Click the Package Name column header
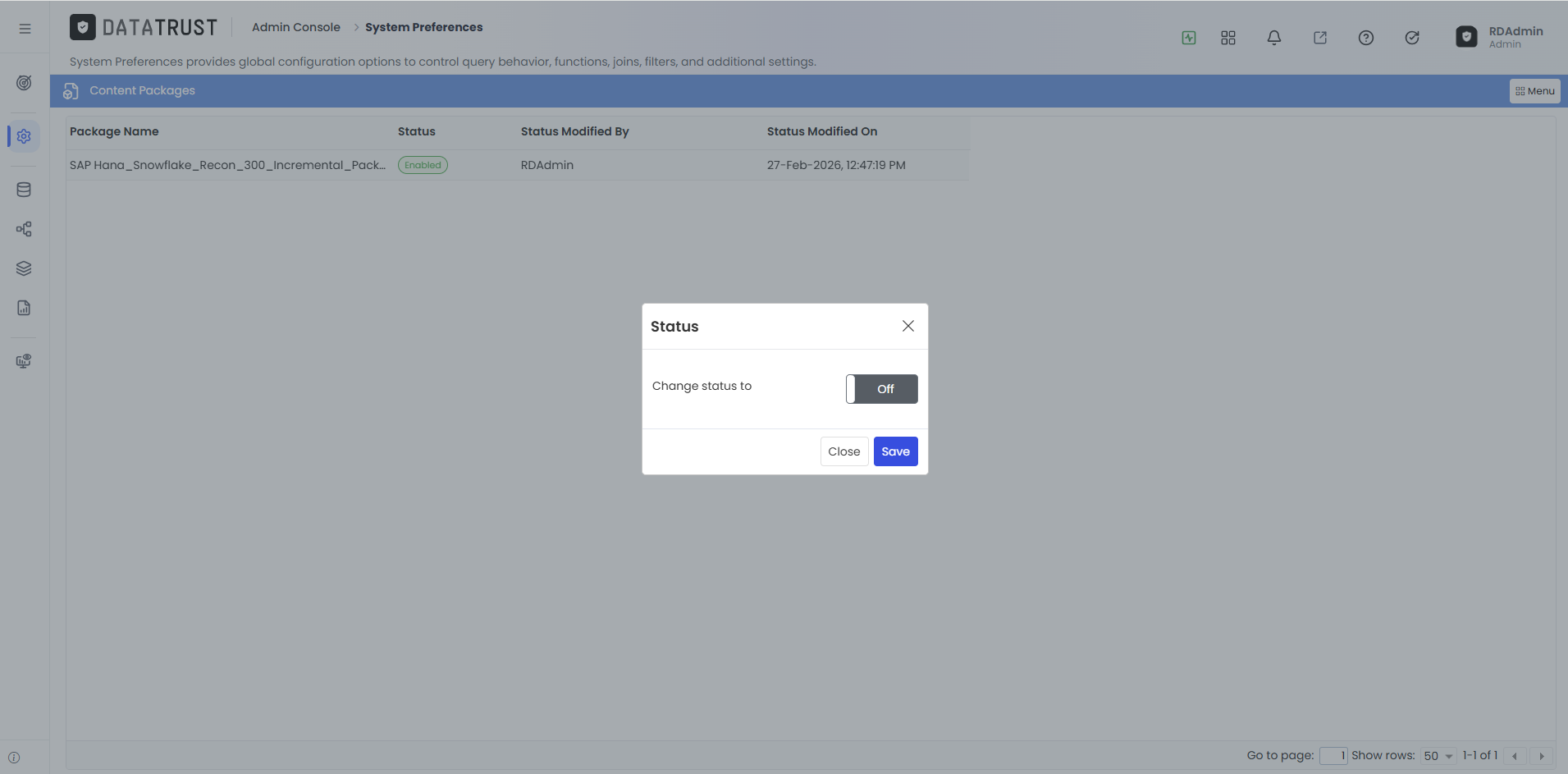The height and width of the screenshot is (774, 1568). click(x=114, y=131)
